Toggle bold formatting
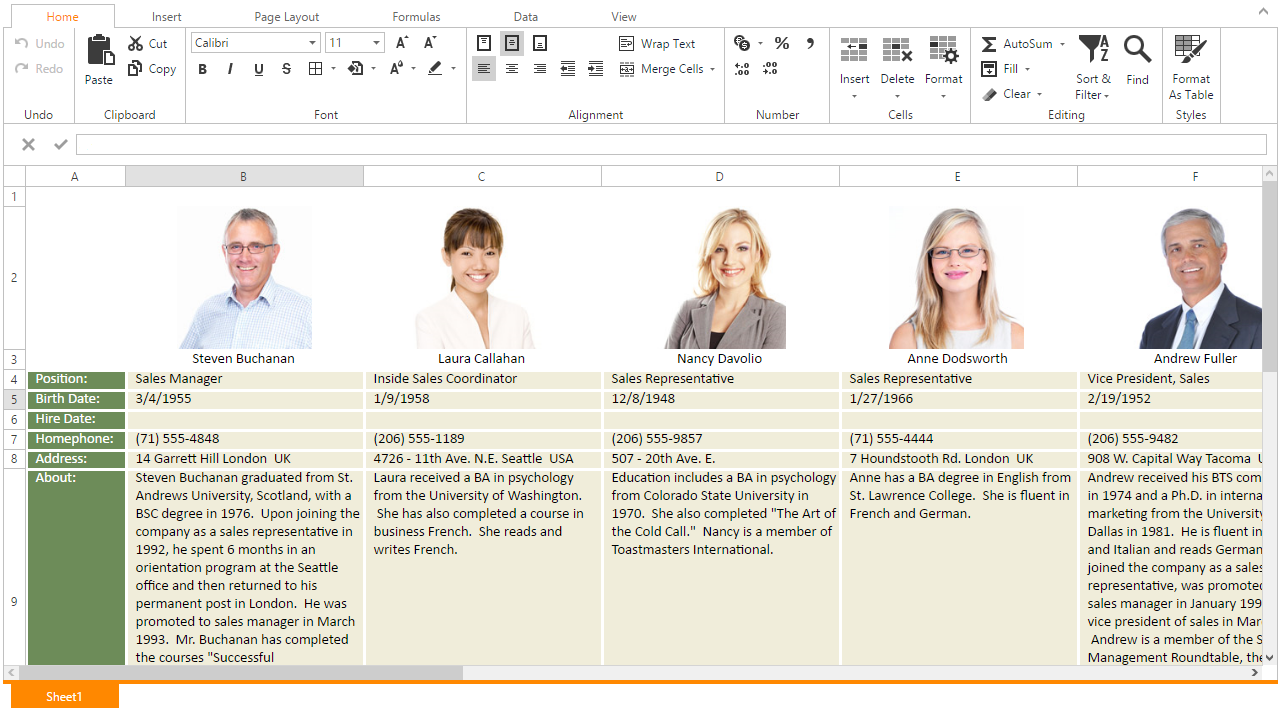This screenshot has height=721, width=1281. click(x=203, y=69)
